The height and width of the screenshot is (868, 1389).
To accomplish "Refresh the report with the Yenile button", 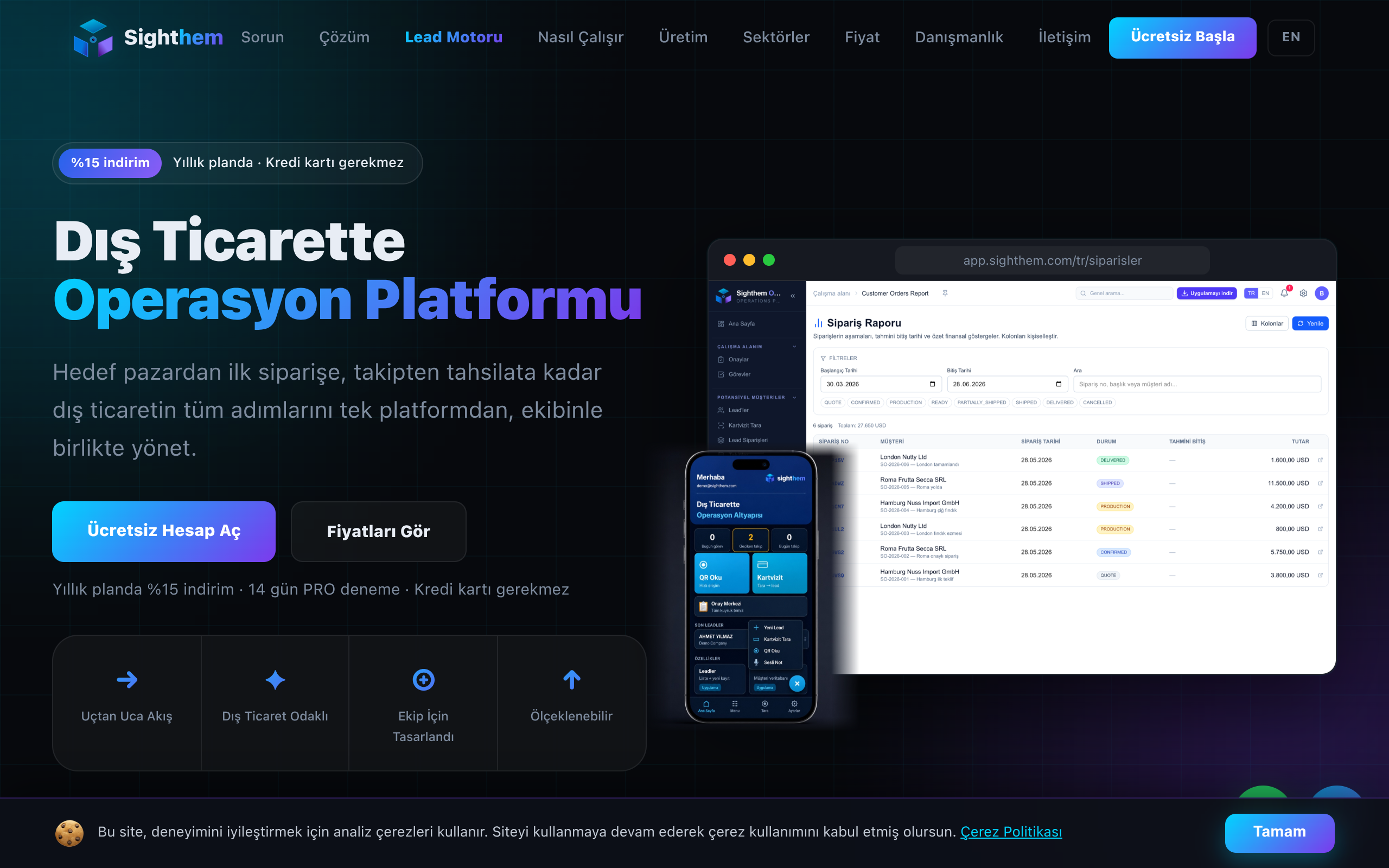I will click(x=1310, y=324).
